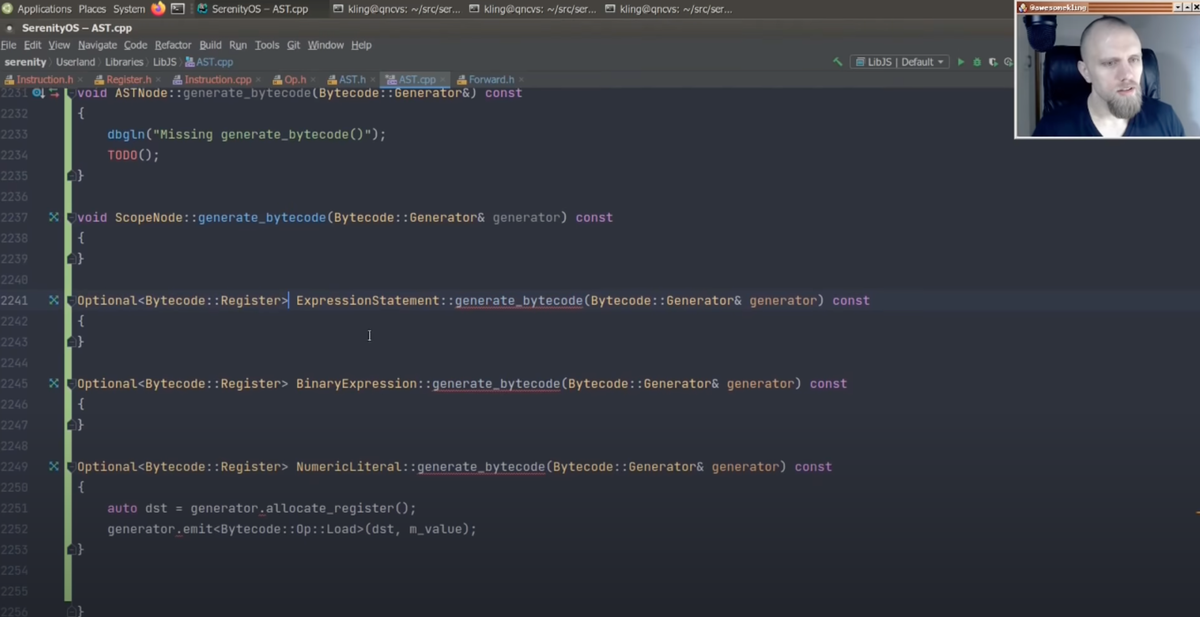Fold the ExpressionStatement function at line 2241
This screenshot has width=1200, height=617.
[70, 300]
